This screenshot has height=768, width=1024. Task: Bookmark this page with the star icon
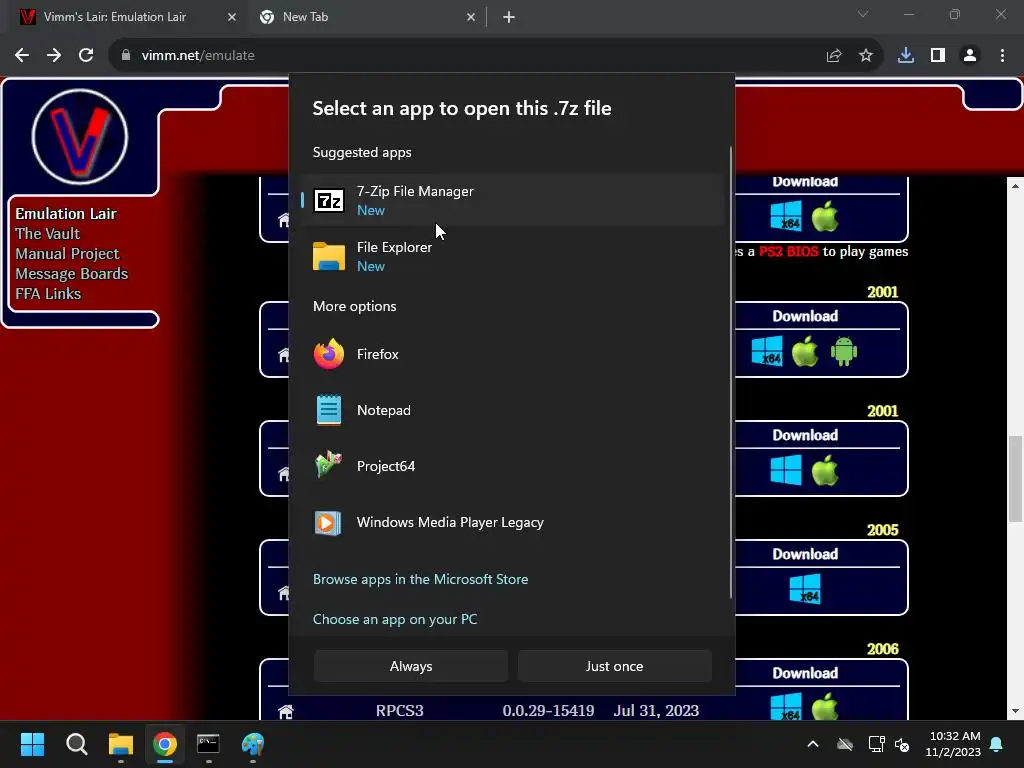866,56
